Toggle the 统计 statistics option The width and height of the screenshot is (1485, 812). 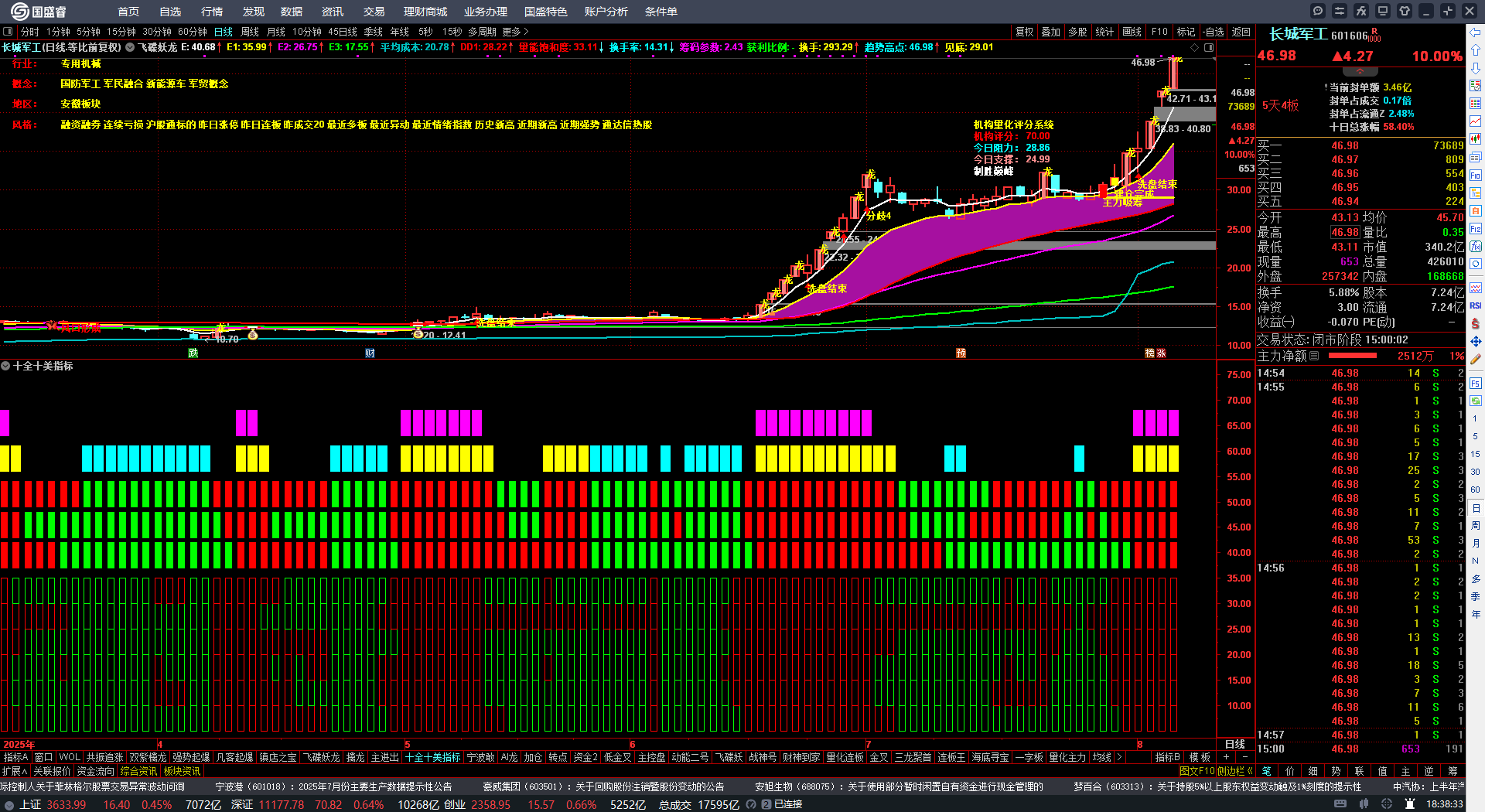point(1104,32)
